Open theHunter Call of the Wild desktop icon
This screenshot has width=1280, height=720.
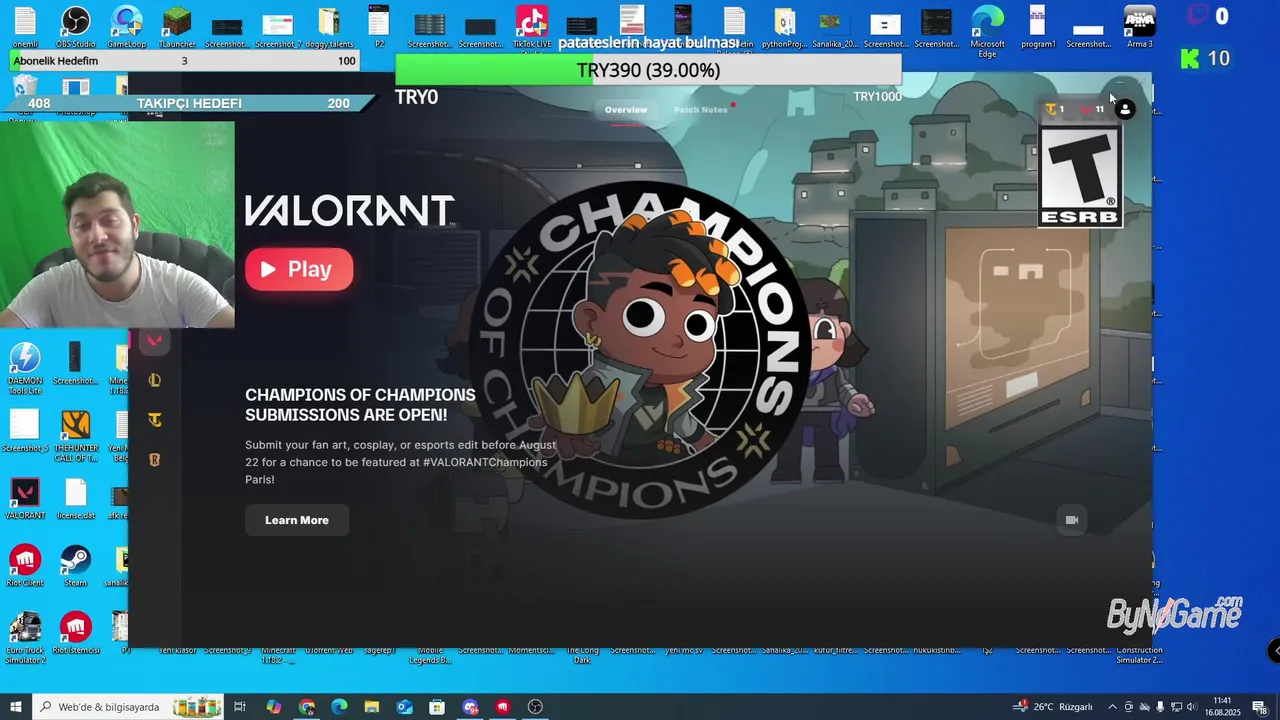point(76,435)
